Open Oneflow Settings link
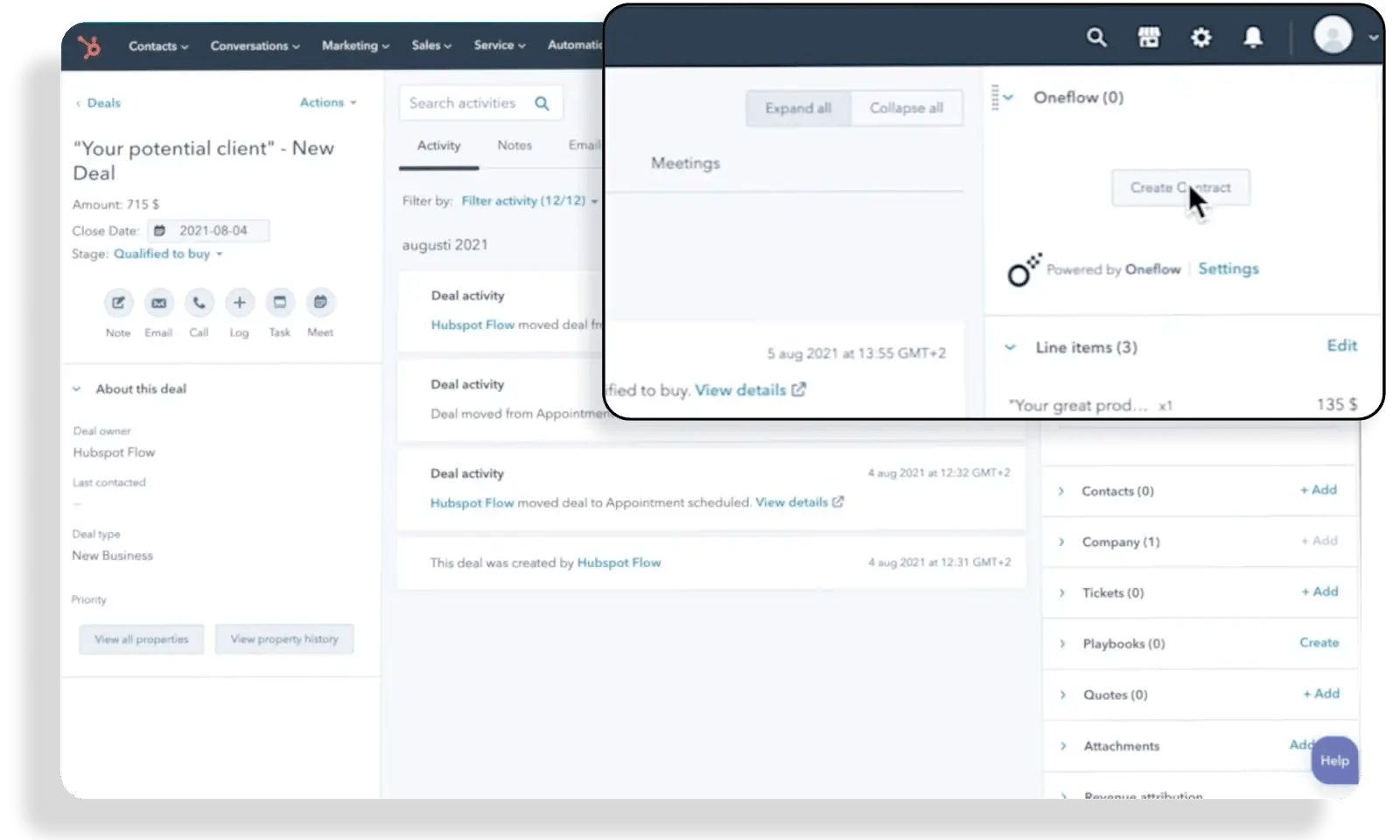The height and width of the screenshot is (840, 1400). point(1228,269)
